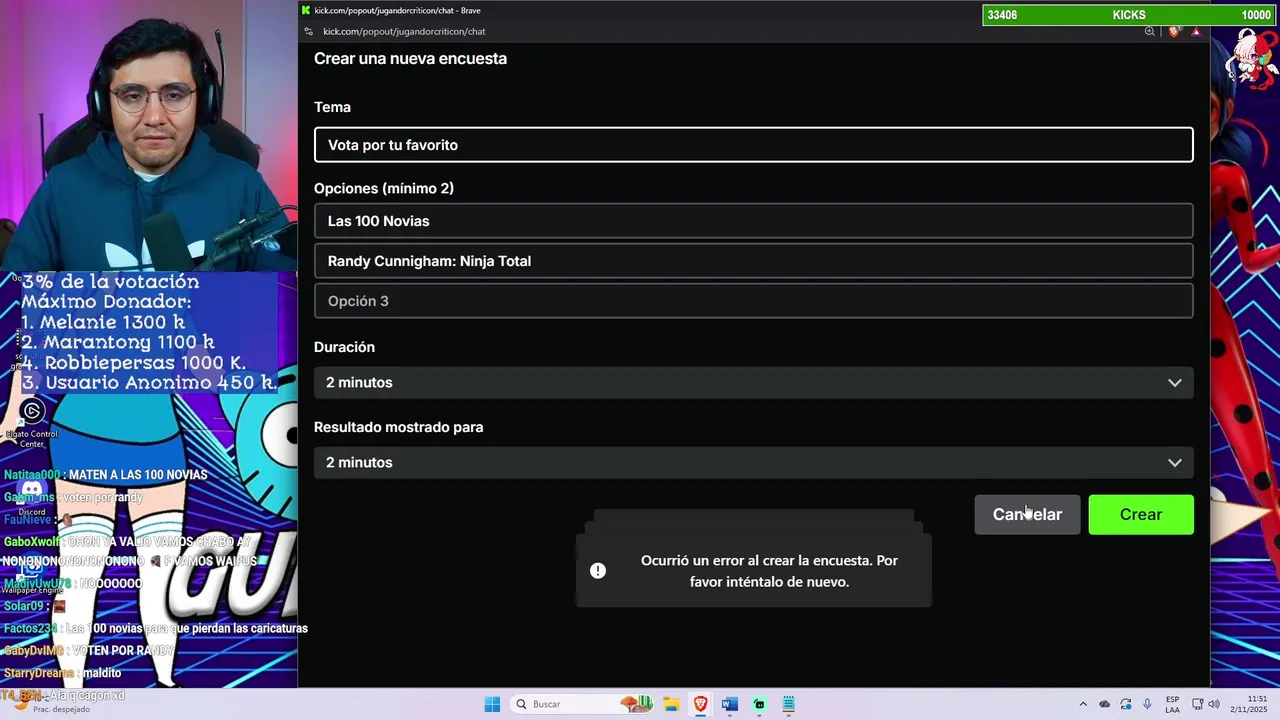Click the 'Resultado mostrado para' chevron arrow

point(1175,462)
